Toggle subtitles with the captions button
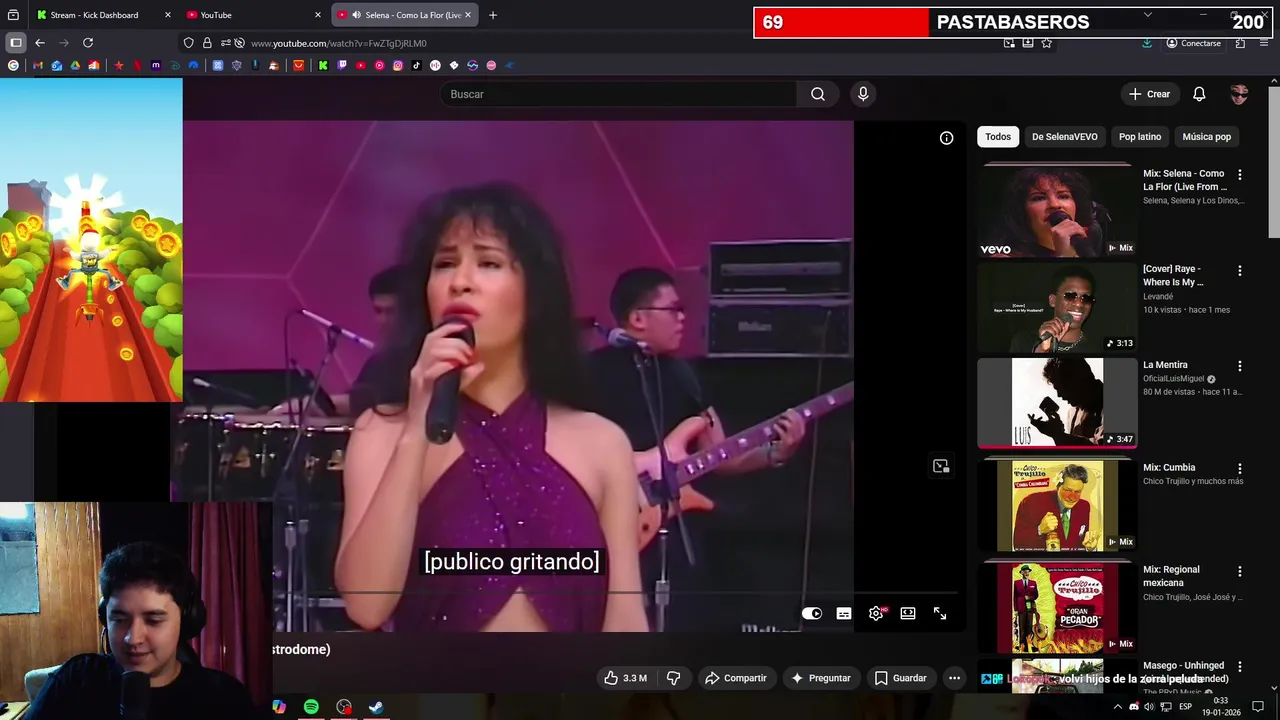The image size is (1280, 720). click(x=844, y=613)
